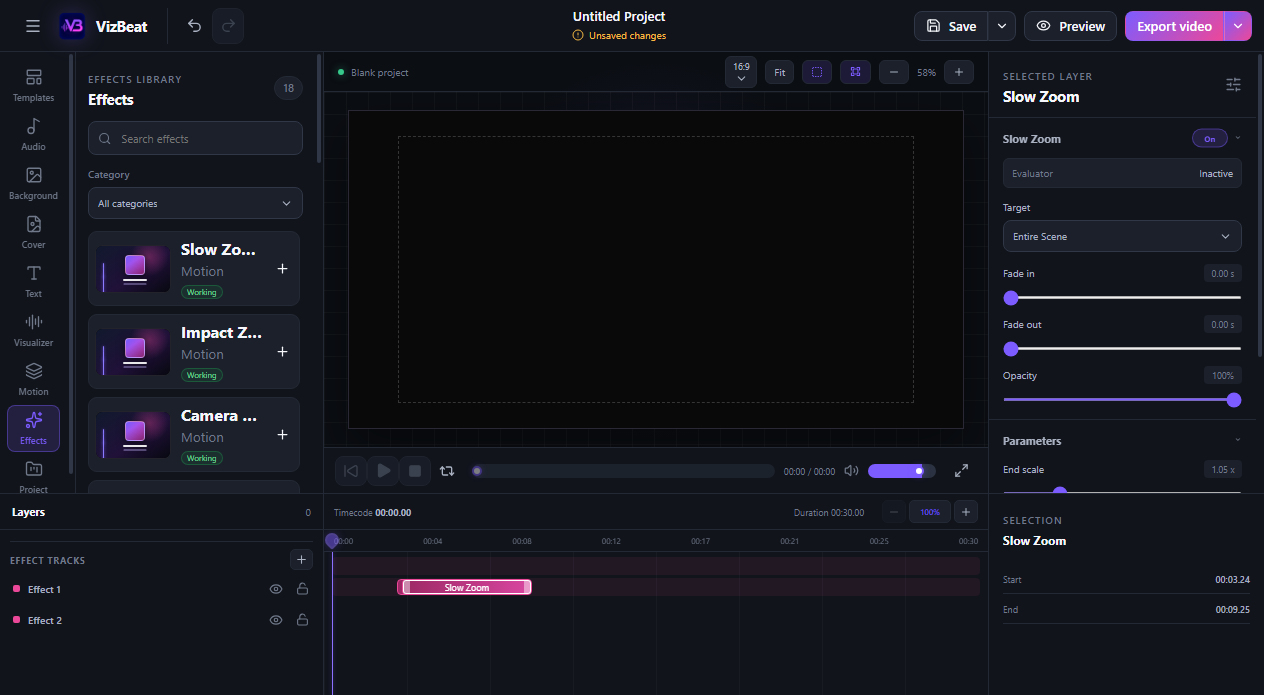Open the Save options dropdown arrow
1264x695 pixels.
pyautogui.click(x=1002, y=26)
